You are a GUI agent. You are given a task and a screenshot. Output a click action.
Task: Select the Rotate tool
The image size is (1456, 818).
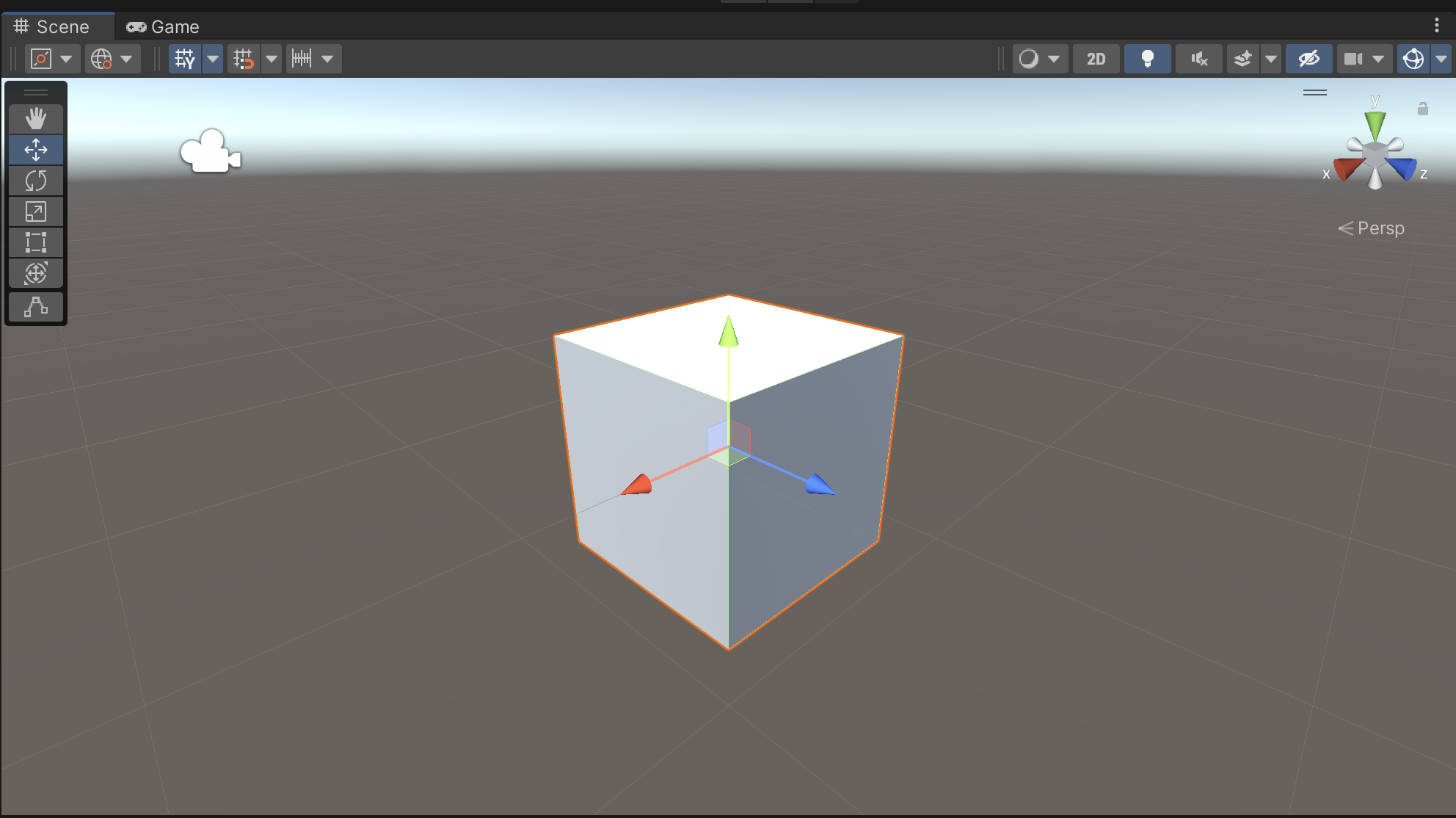(x=35, y=181)
